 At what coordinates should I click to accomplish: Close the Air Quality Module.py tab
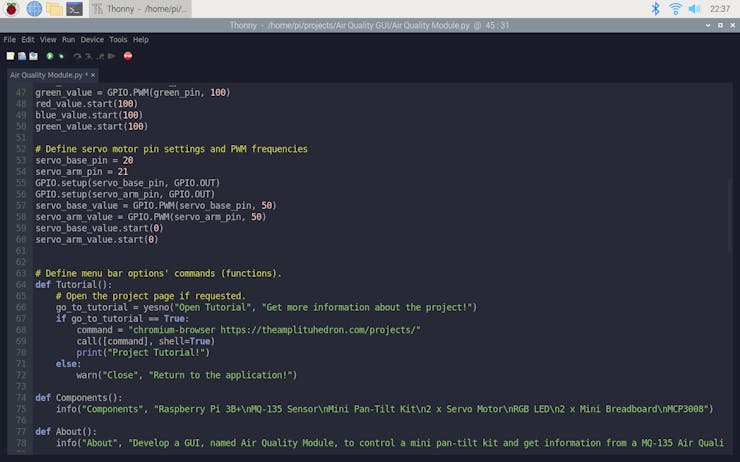click(93, 75)
